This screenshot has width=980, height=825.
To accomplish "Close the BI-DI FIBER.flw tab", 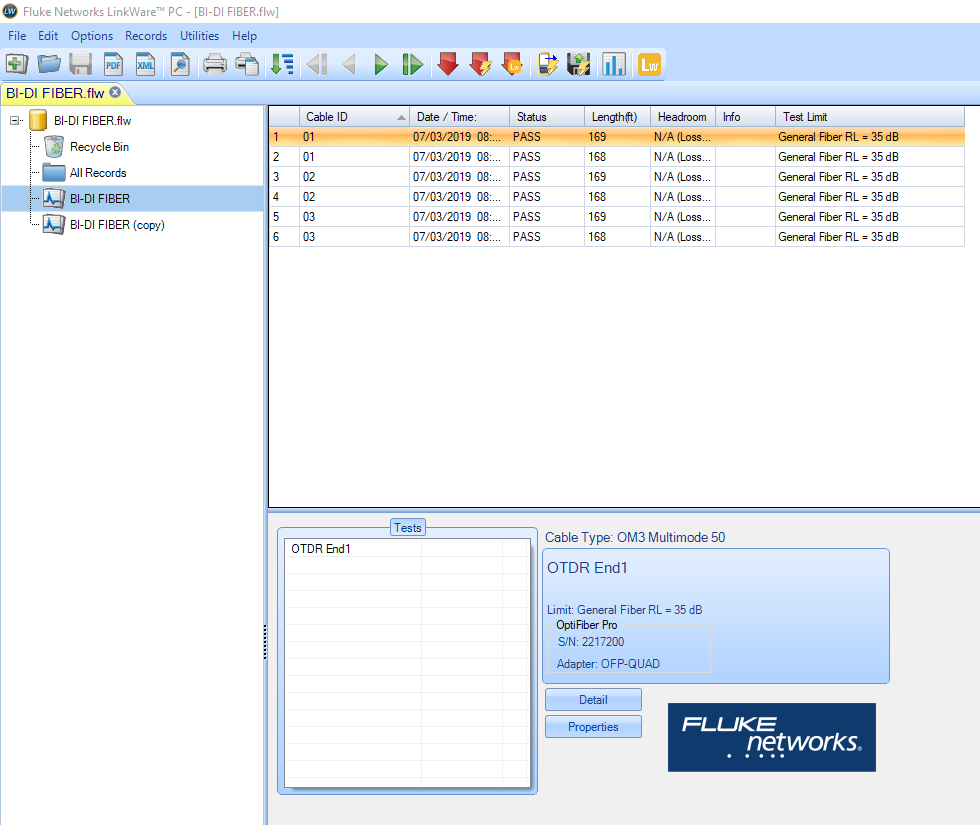I will coord(115,92).
